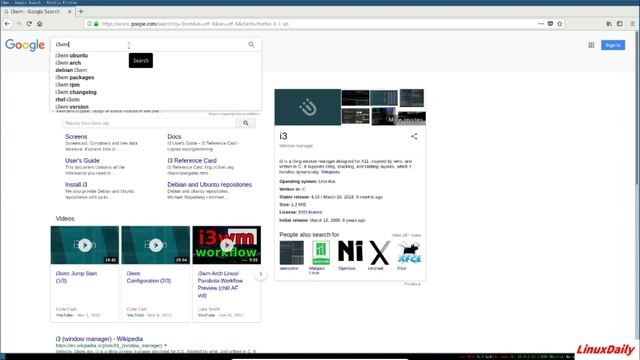Save page to Pocket icon
Viewport: 640px width, 360px height.
[x=550, y=24]
